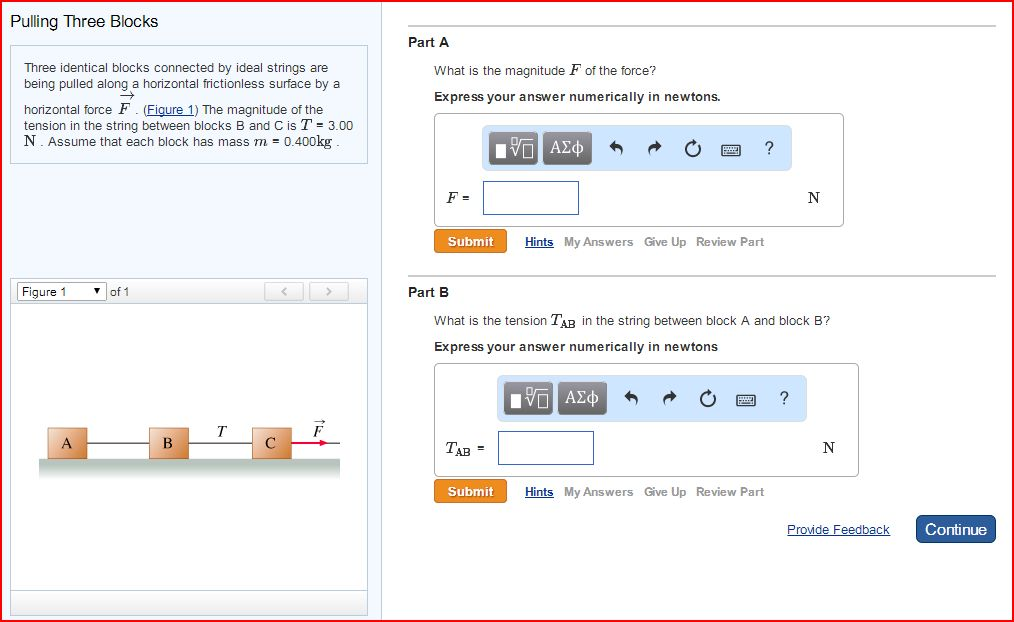This screenshot has width=1014, height=622.
Task: Open the equation templates icon in Part A
Action: click(x=512, y=148)
